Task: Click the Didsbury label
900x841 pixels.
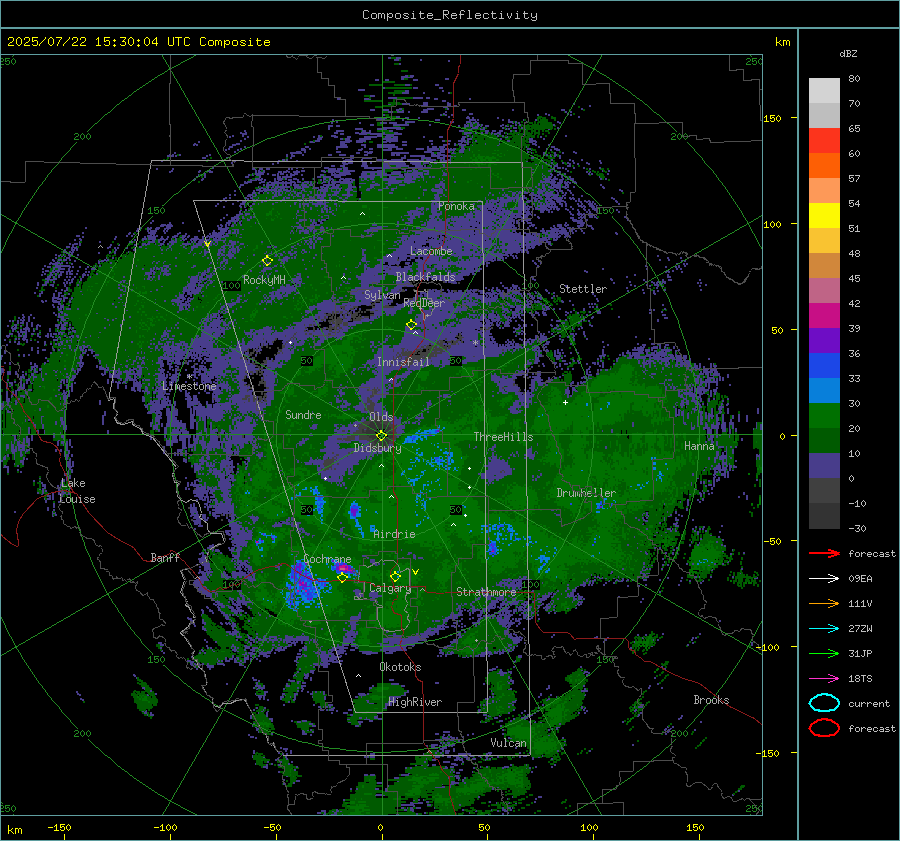Action: [377, 448]
